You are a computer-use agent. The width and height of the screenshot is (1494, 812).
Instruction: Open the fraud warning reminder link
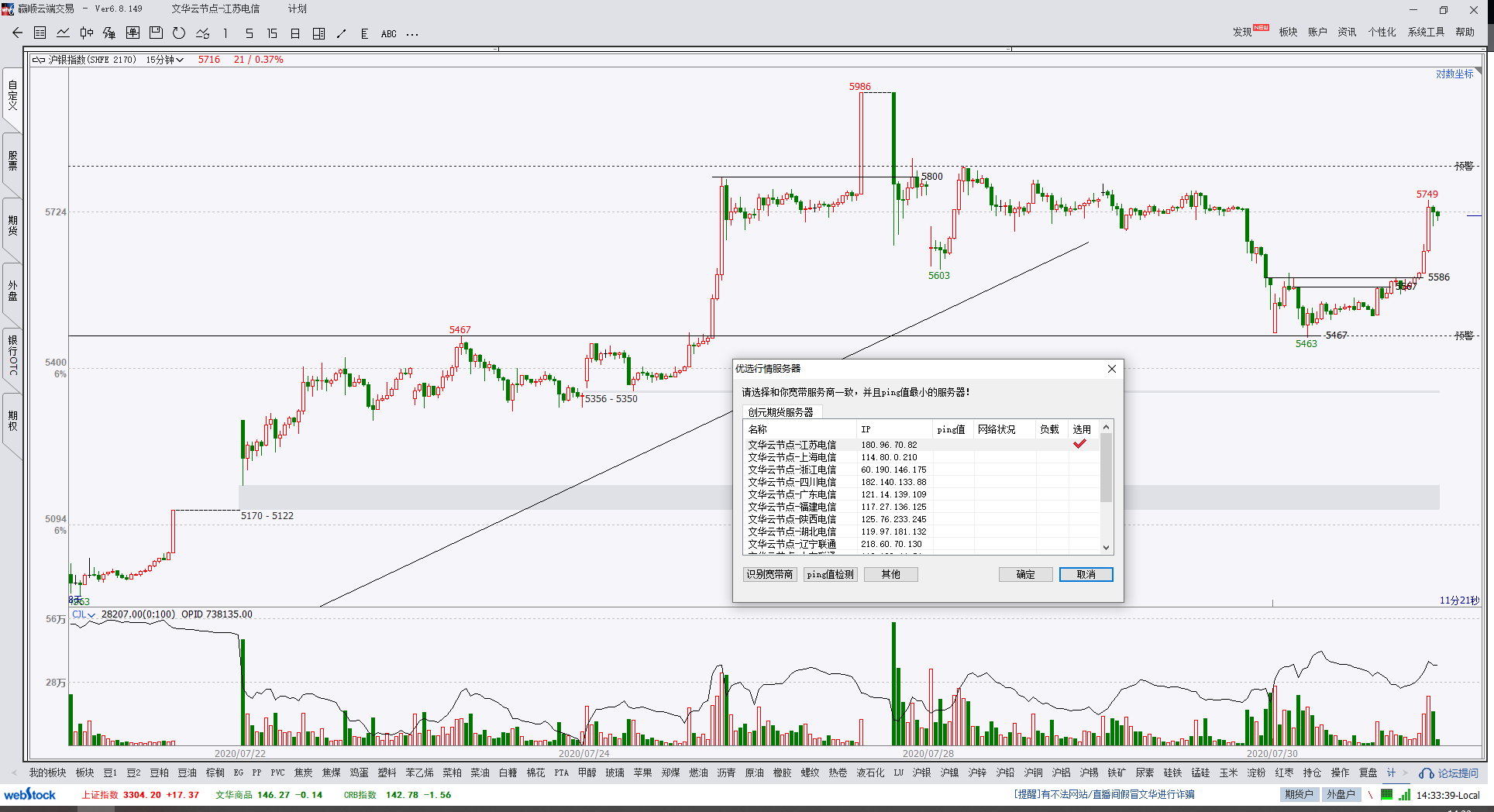(x=1104, y=794)
